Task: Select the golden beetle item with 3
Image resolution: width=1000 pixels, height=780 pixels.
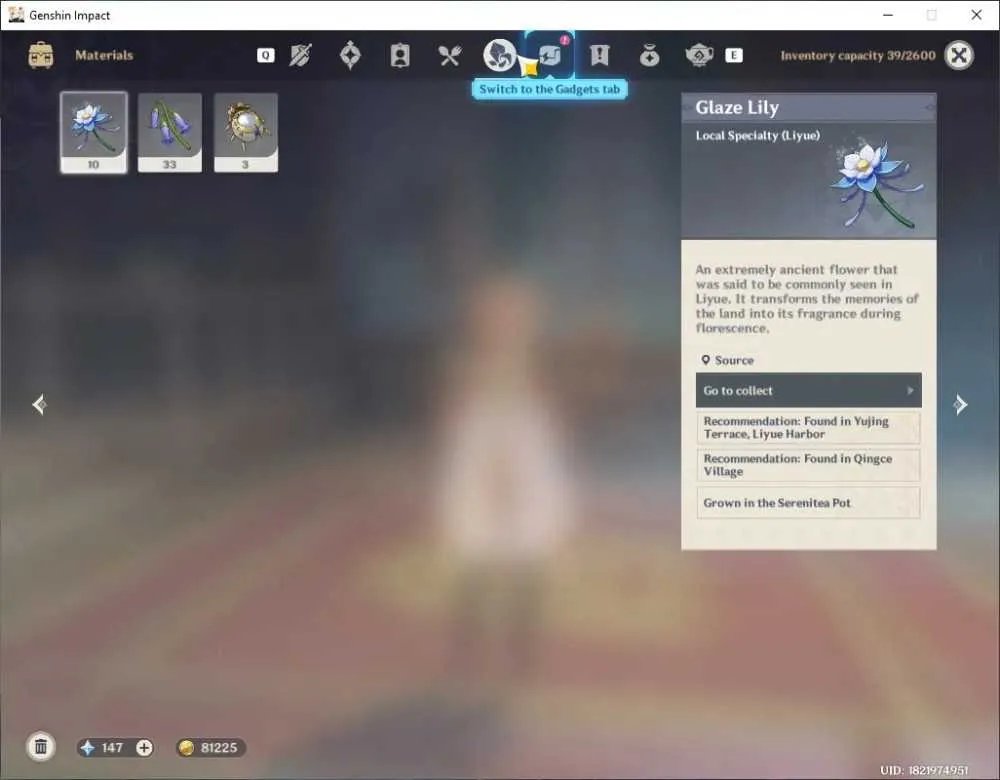Action: click(246, 132)
